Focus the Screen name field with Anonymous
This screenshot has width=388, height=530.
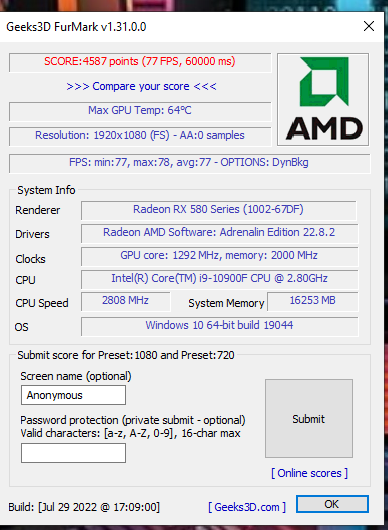click(73, 395)
